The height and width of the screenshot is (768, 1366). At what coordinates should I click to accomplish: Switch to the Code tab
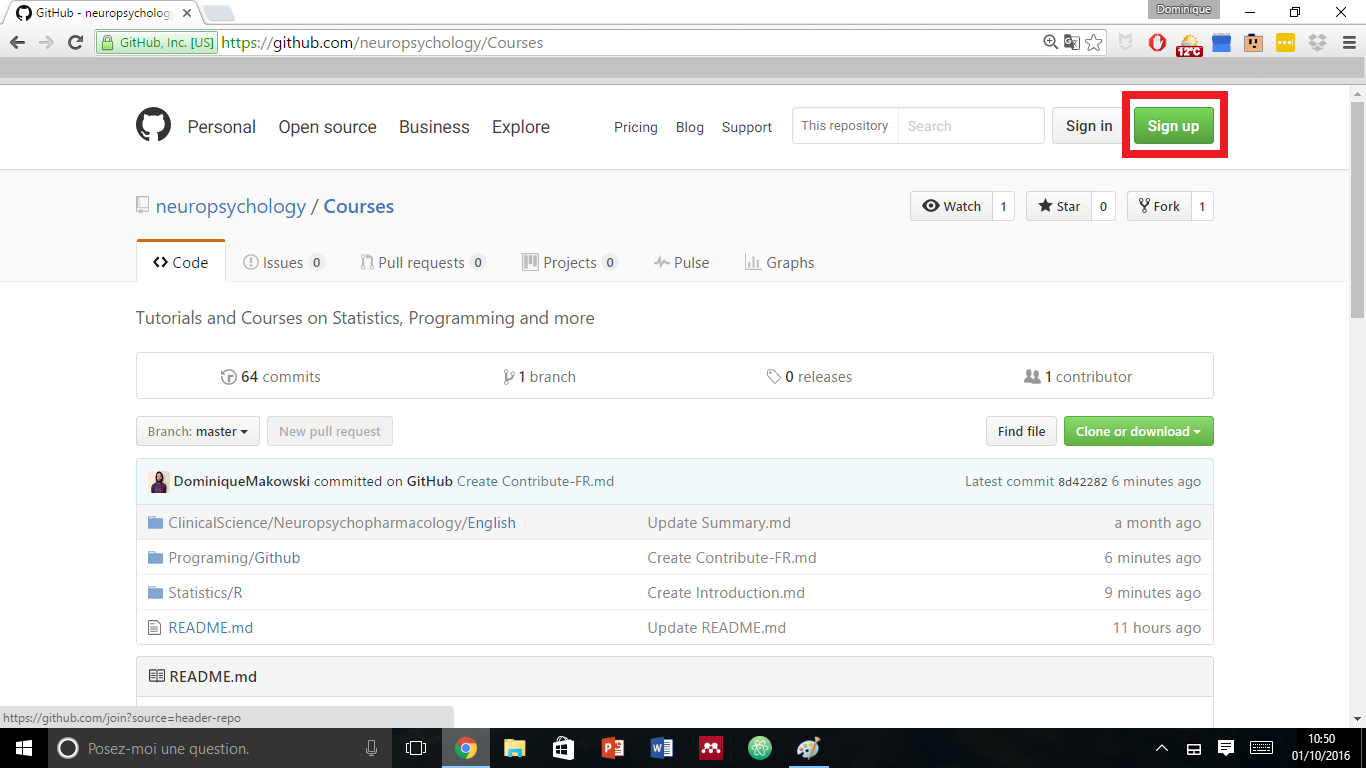(181, 262)
